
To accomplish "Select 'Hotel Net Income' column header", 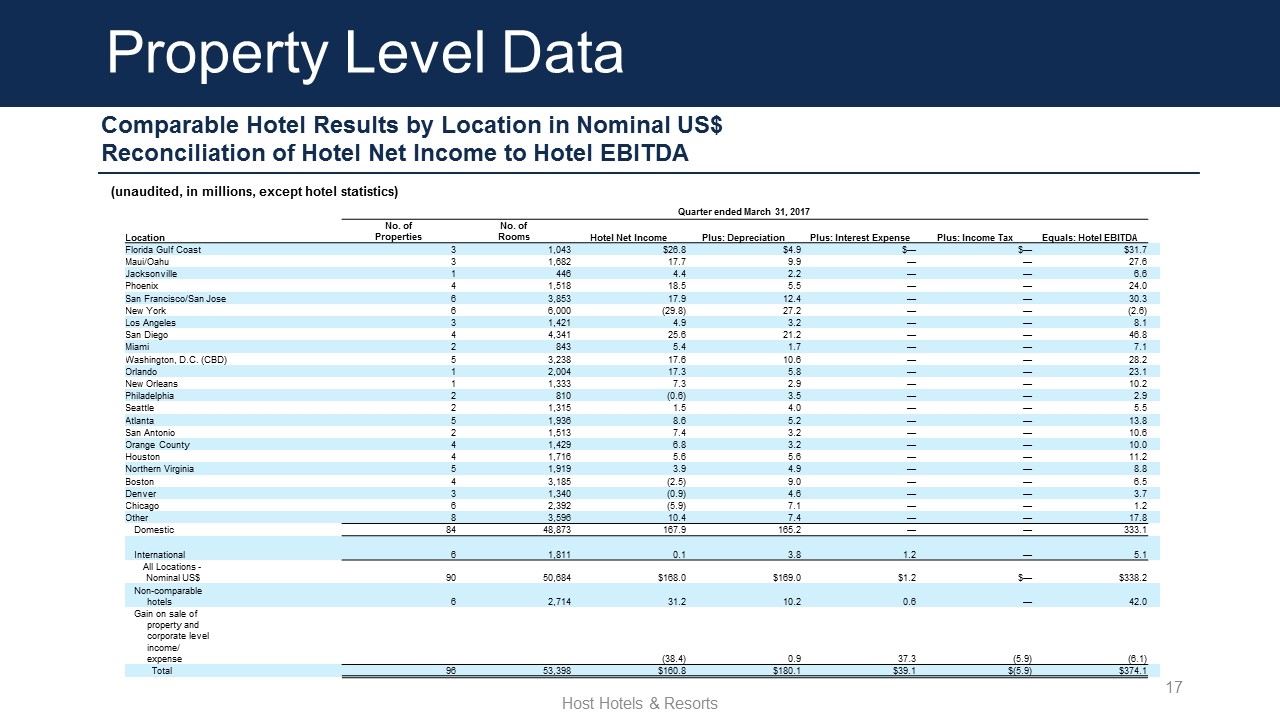I will [x=629, y=237].
